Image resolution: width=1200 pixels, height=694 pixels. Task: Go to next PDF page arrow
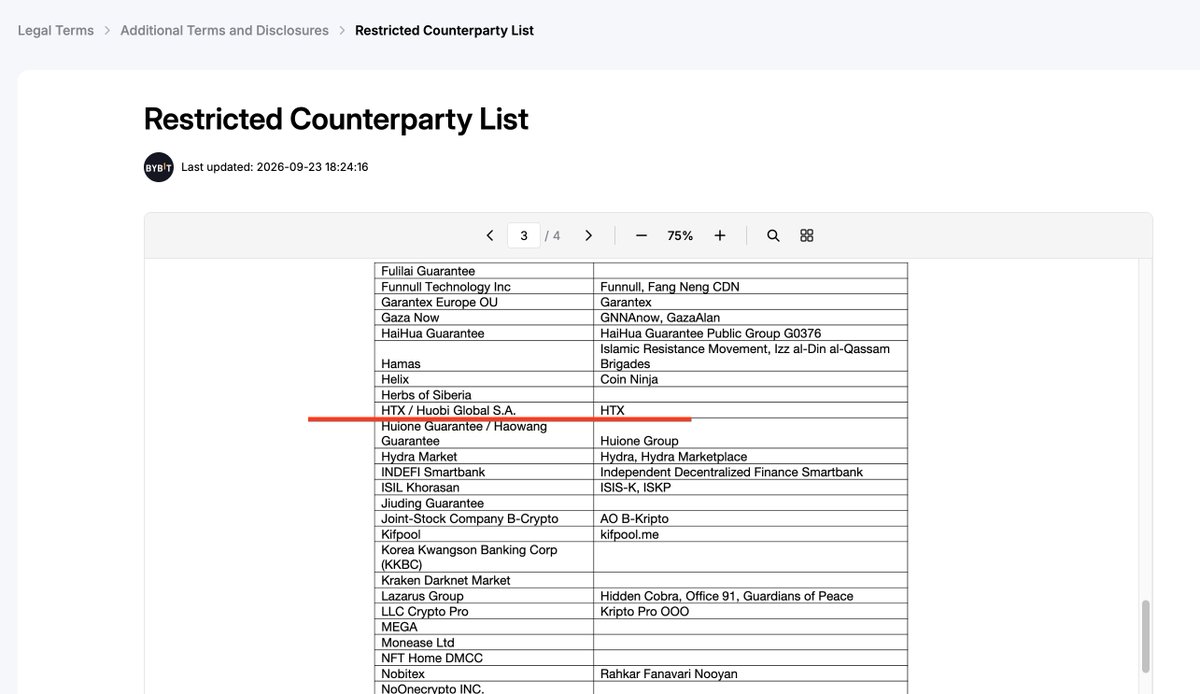pyautogui.click(x=588, y=236)
